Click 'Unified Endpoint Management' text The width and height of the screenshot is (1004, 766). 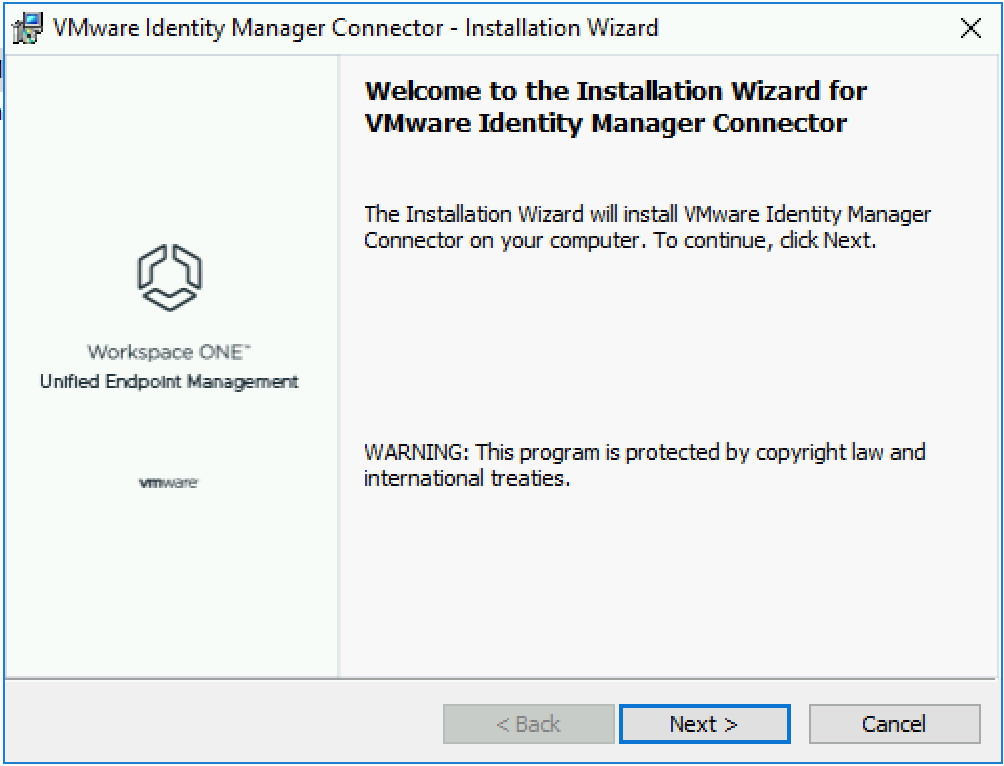point(169,382)
